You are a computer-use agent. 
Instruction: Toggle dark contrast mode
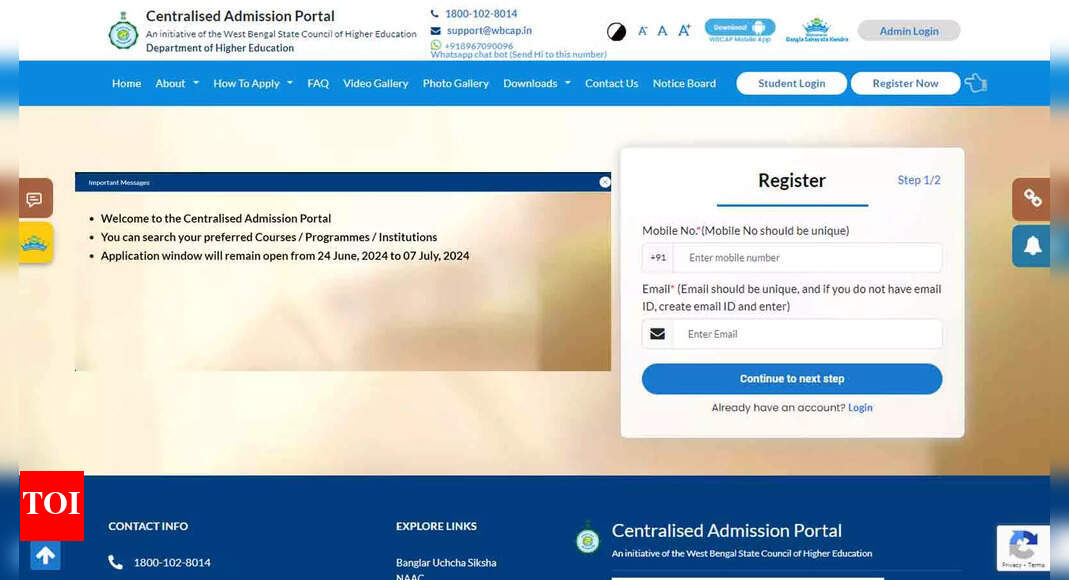point(616,31)
